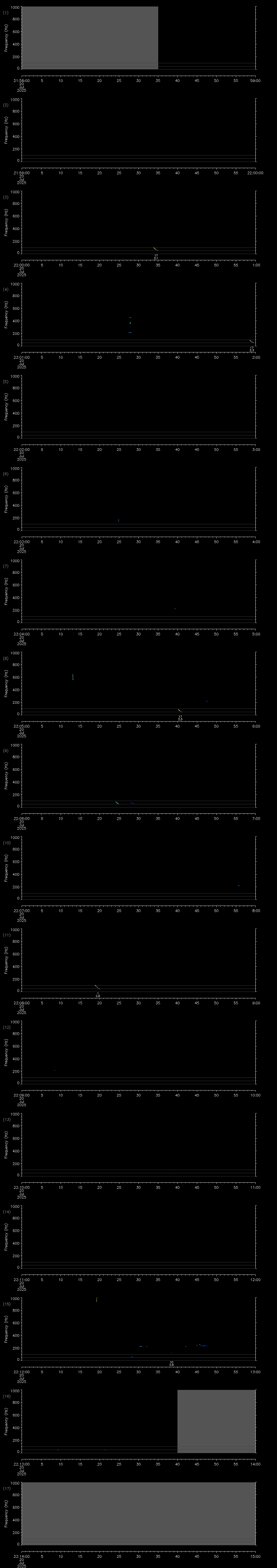The width and height of the screenshot is (277, 1568).
Task: Click the blue dot near 39s in panel 7
Action: tap(175, 609)
